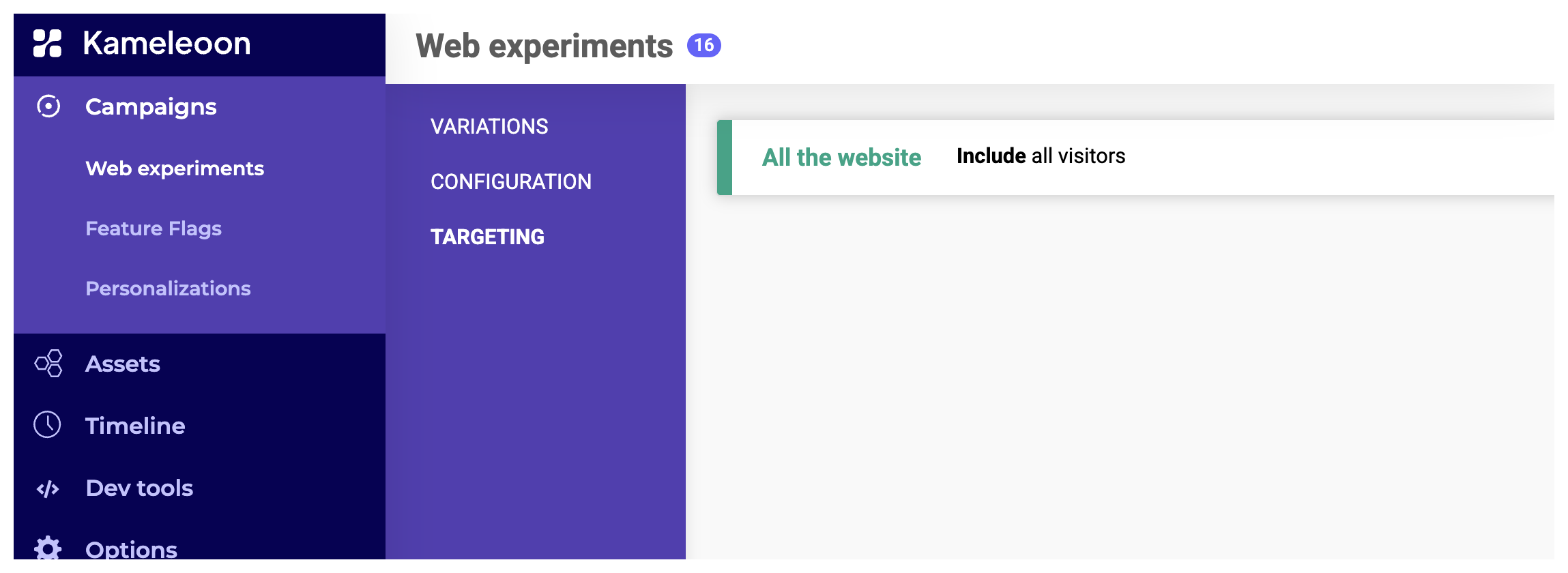This screenshot has width=1568, height=573.
Task: Open Web experiments in sidebar
Action: tap(175, 168)
